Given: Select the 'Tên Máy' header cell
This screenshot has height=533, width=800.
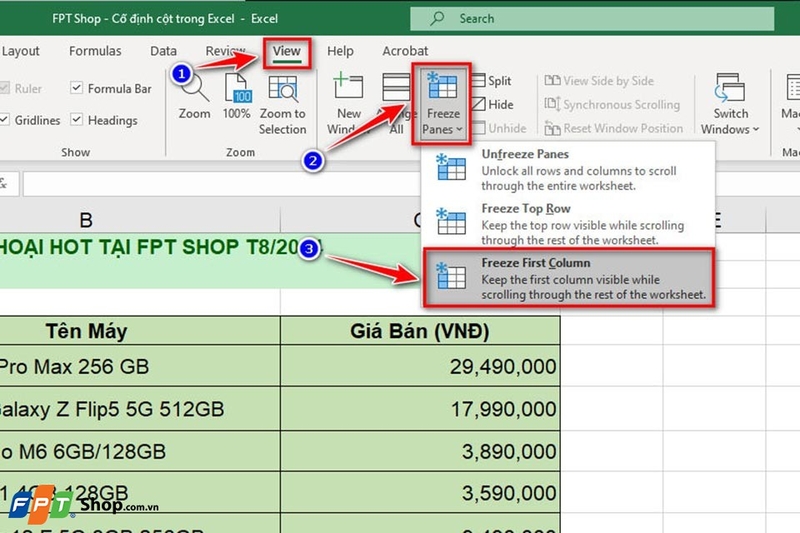Looking at the screenshot, I should (140, 331).
